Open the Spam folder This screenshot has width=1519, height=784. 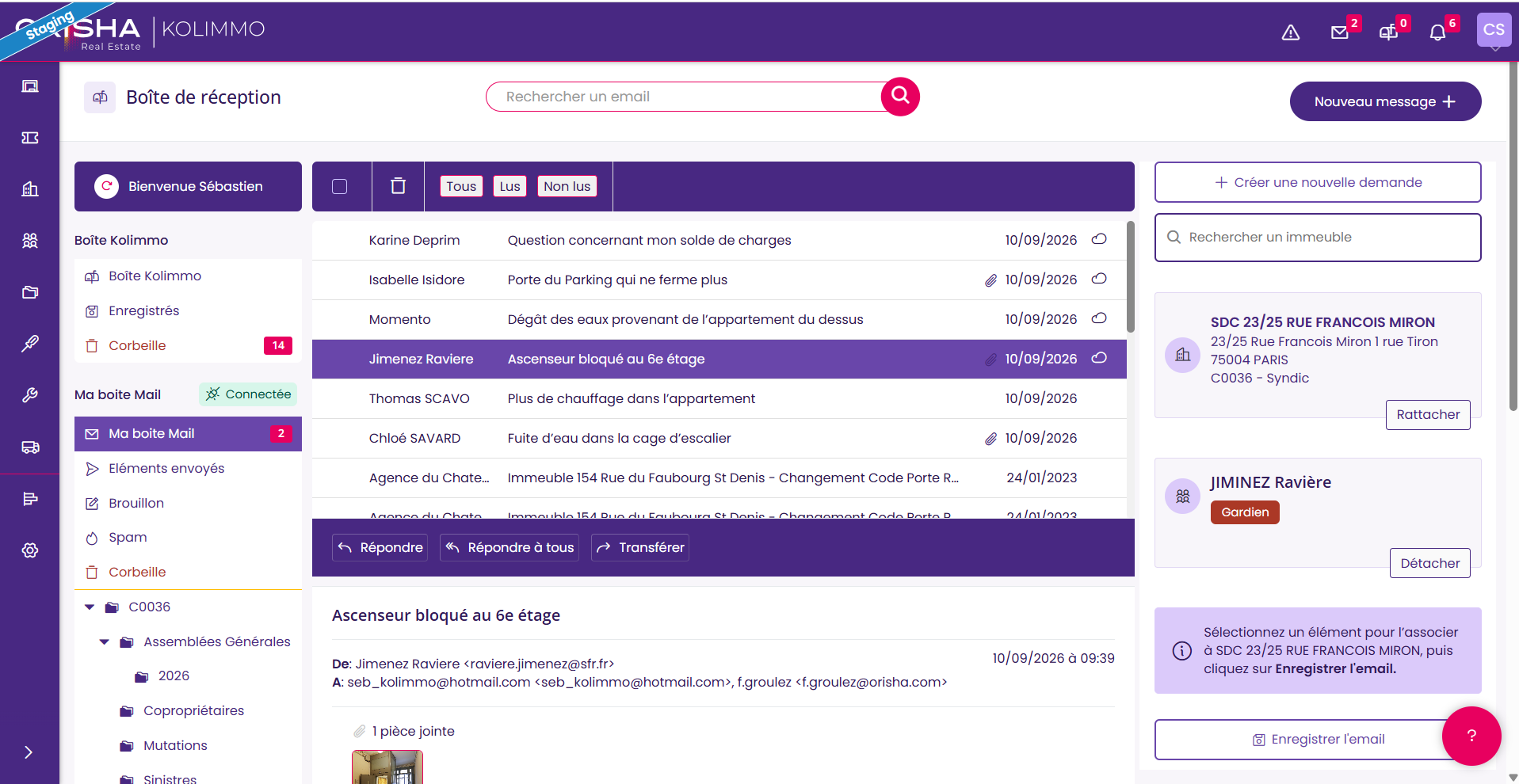click(x=188, y=538)
